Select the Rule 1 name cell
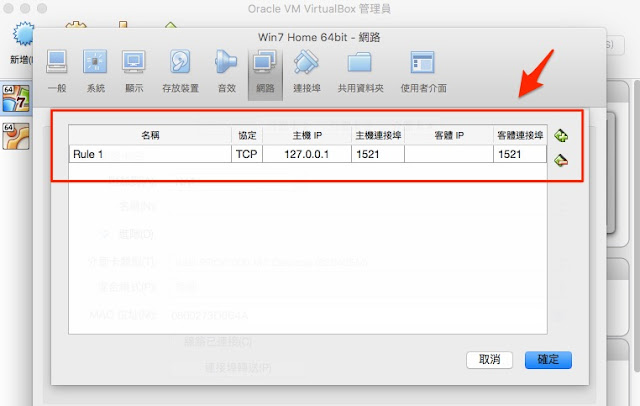640x406 pixels. coord(150,154)
